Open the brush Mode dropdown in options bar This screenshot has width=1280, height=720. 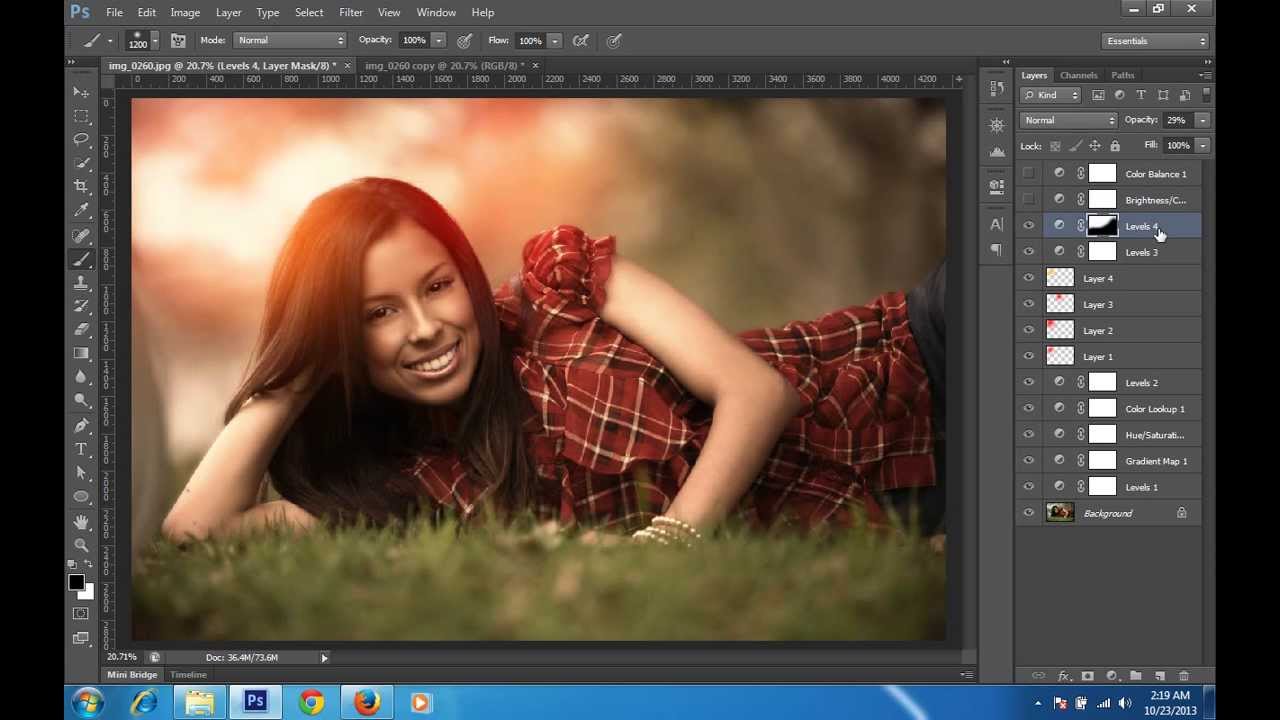pyautogui.click(x=290, y=40)
